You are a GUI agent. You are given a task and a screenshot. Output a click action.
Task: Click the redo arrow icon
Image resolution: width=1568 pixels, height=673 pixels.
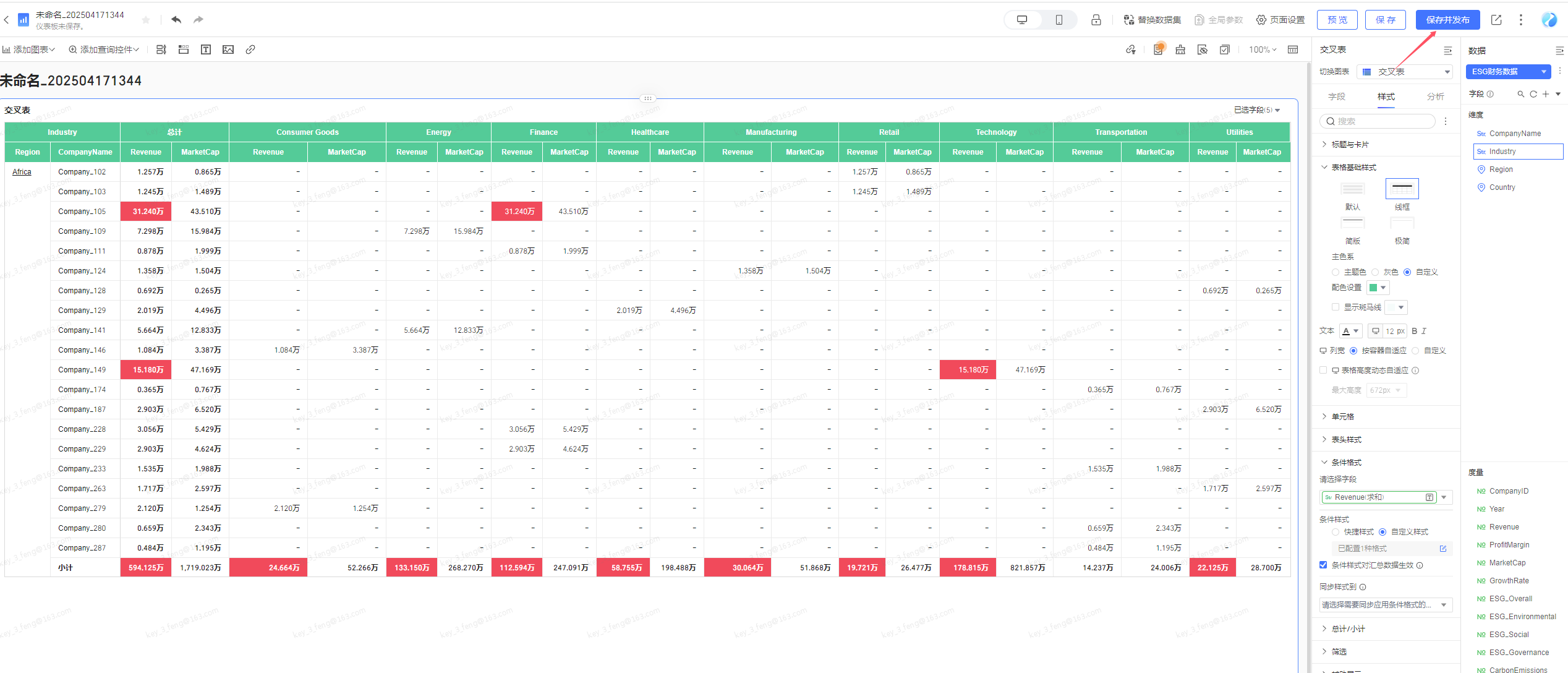[x=198, y=20]
